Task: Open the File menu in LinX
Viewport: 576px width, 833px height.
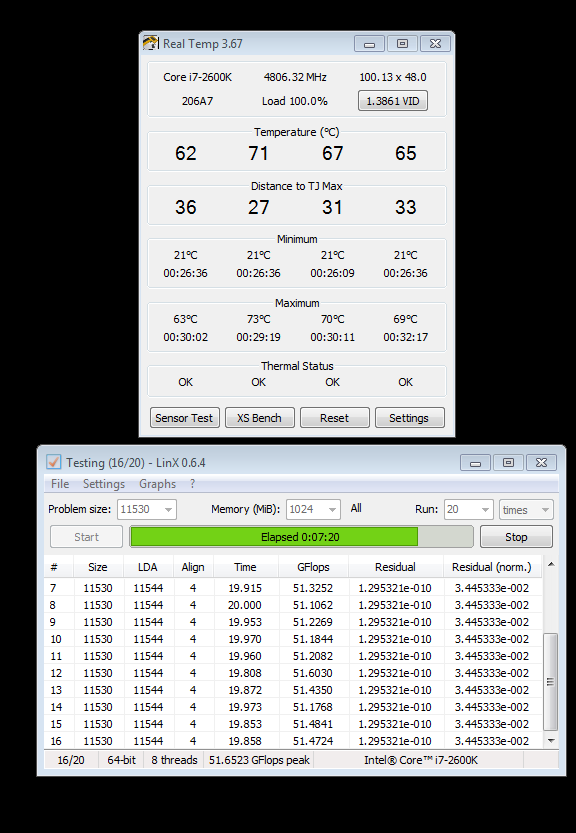Action: 60,484
